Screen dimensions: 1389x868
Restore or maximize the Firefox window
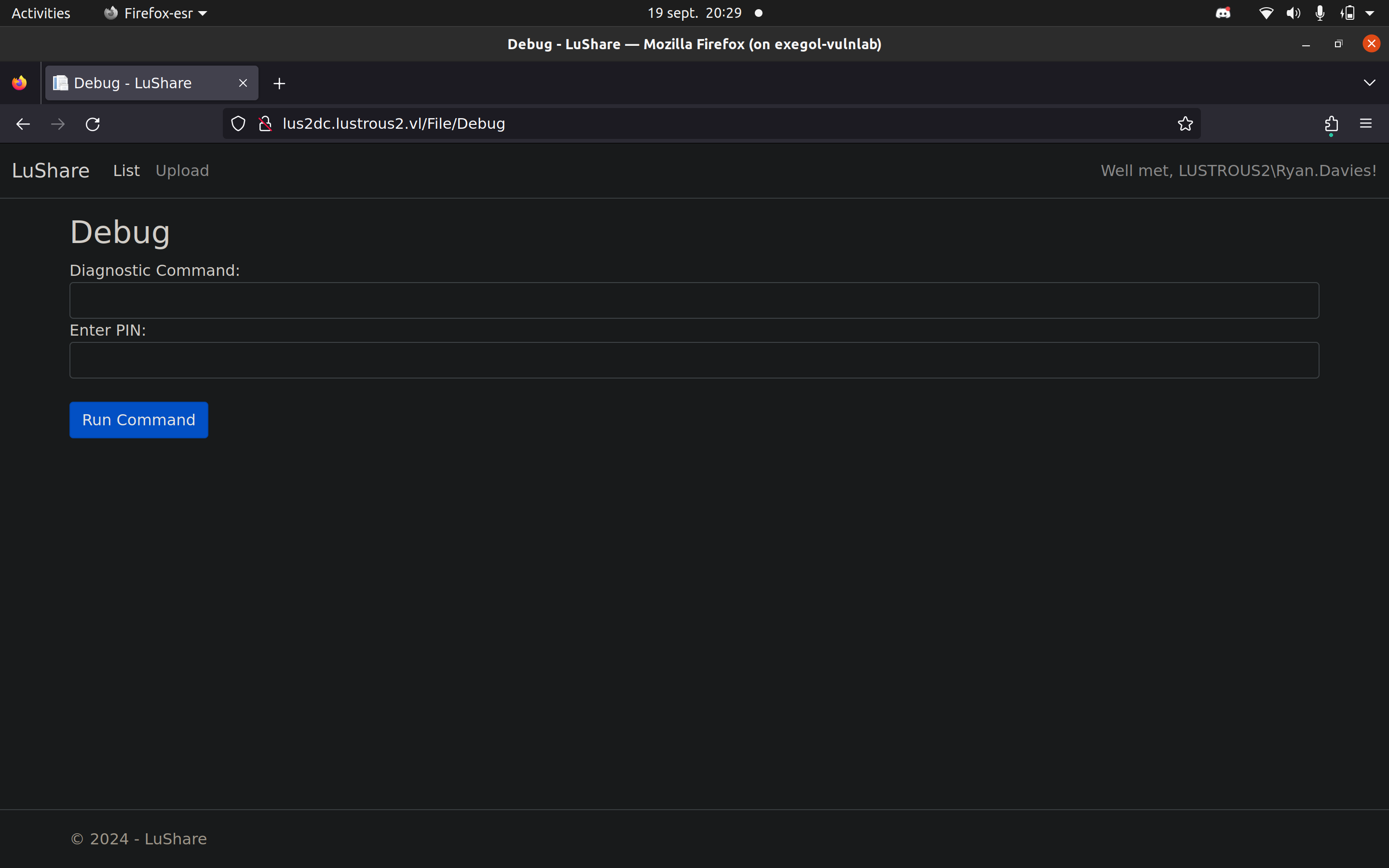tap(1338, 44)
